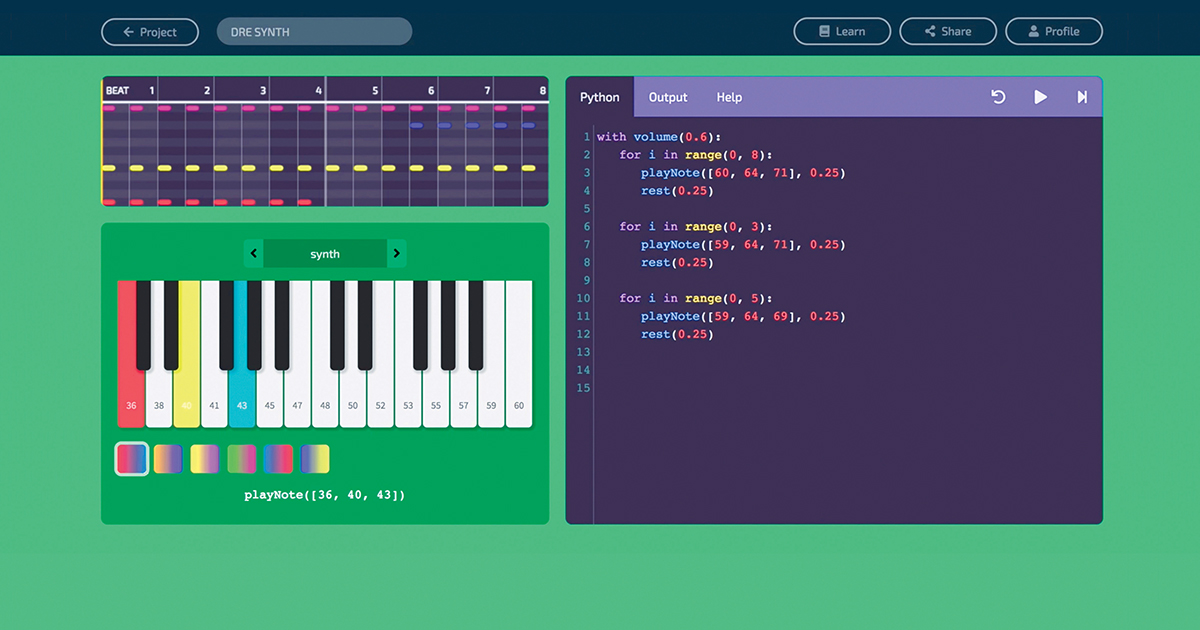Switch to the Output tab
This screenshot has width=1200, height=630.
668,96
